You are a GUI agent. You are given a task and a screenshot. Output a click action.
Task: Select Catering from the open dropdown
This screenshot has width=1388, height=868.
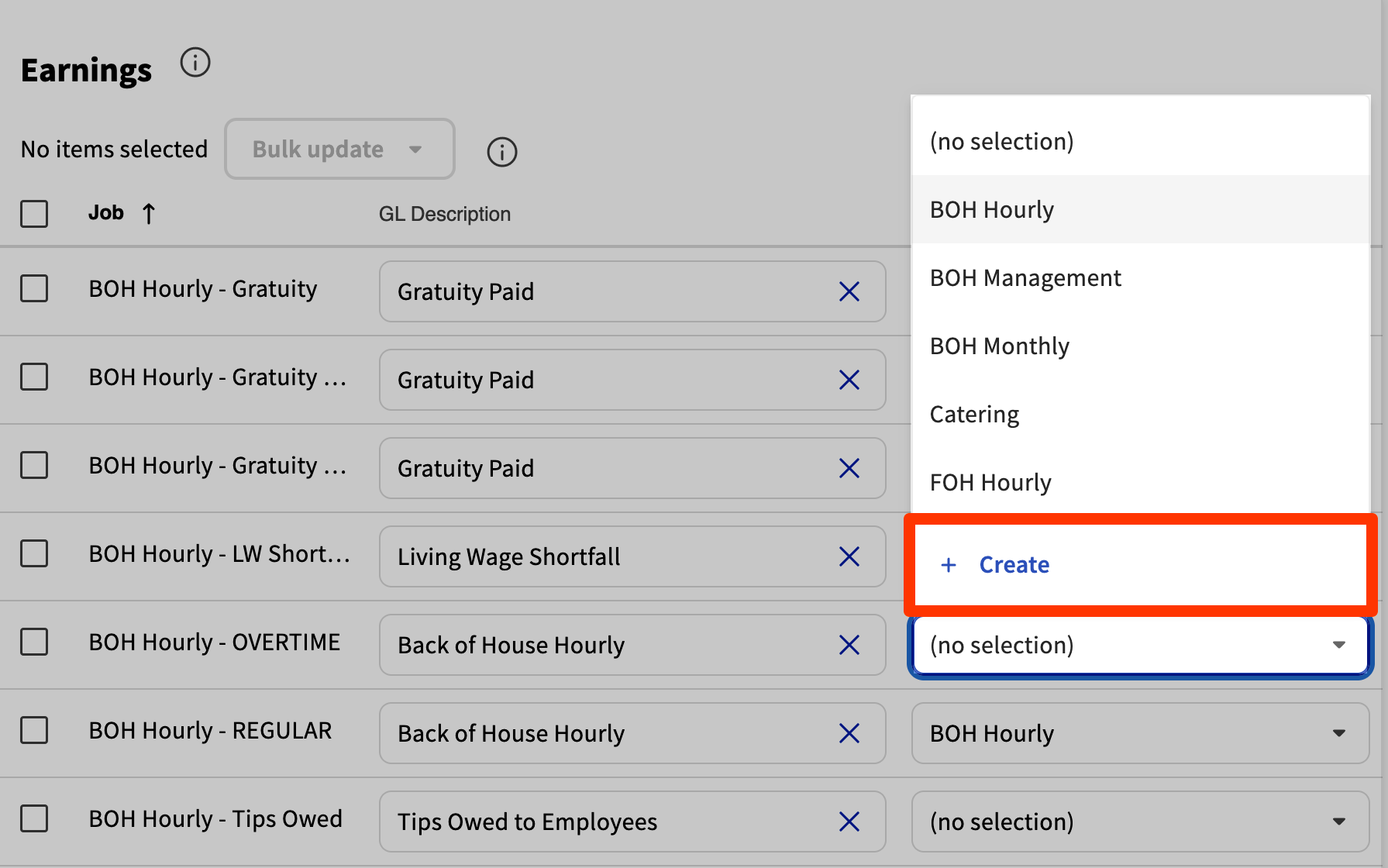(x=974, y=414)
